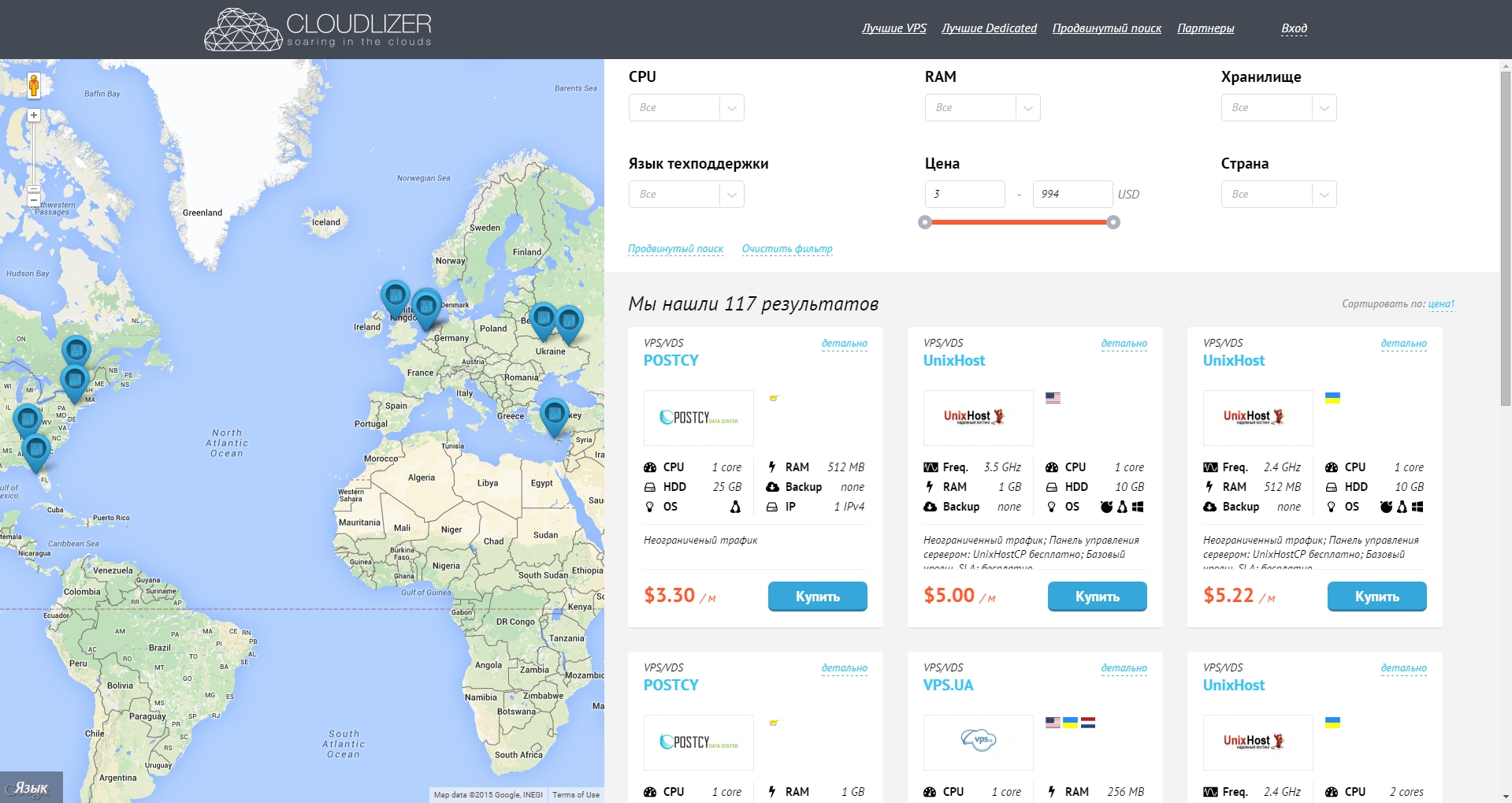Screen dimensions: 1512x803
Task: Open the CPU filter dropdown
Action: [686, 108]
